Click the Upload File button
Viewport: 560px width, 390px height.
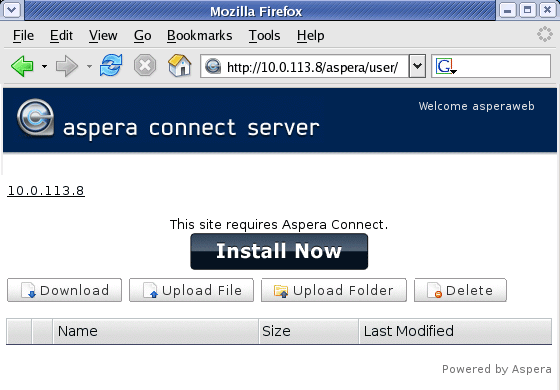[191, 290]
